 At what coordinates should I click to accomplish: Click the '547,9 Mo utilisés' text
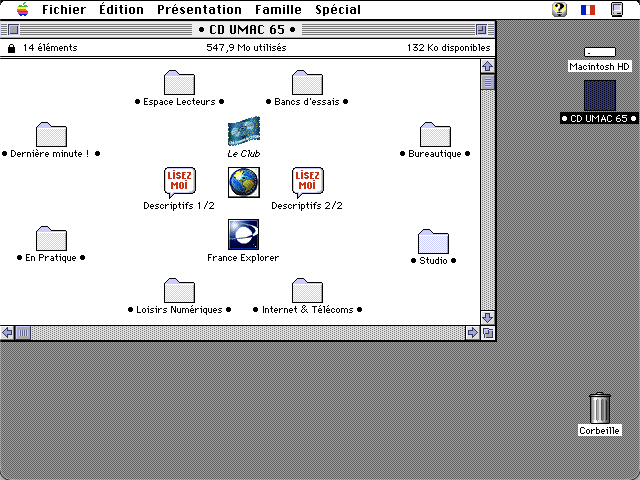pyautogui.click(x=246, y=48)
